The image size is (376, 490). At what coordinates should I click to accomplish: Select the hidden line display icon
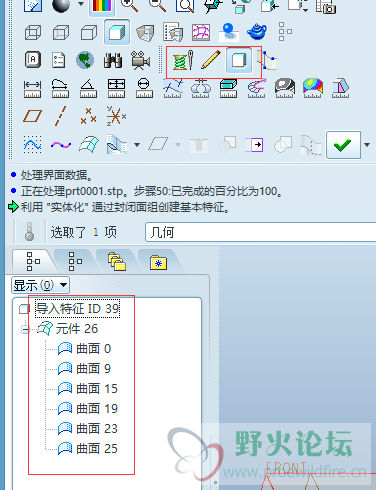click(61, 32)
